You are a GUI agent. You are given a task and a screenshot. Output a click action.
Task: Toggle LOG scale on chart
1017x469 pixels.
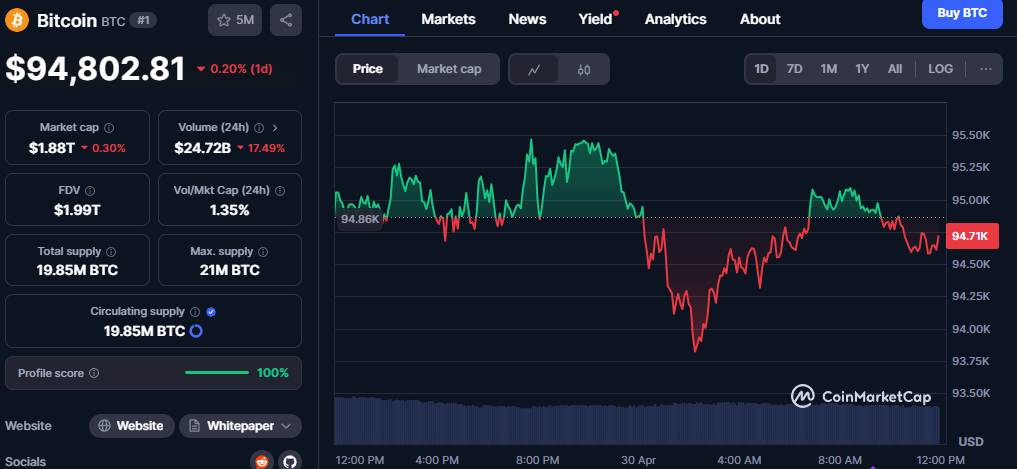click(940, 69)
